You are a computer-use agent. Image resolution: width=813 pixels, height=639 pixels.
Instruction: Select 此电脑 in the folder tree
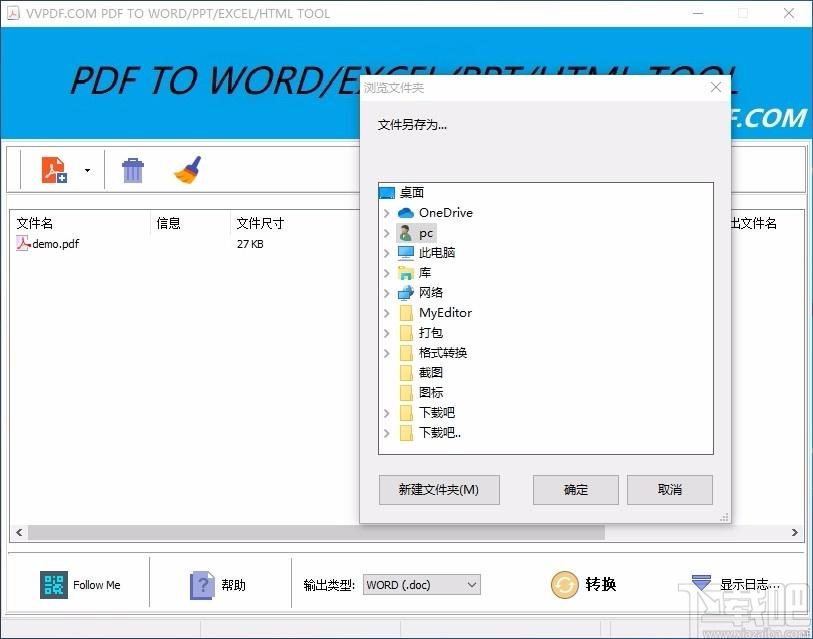pyautogui.click(x=437, y=253)
